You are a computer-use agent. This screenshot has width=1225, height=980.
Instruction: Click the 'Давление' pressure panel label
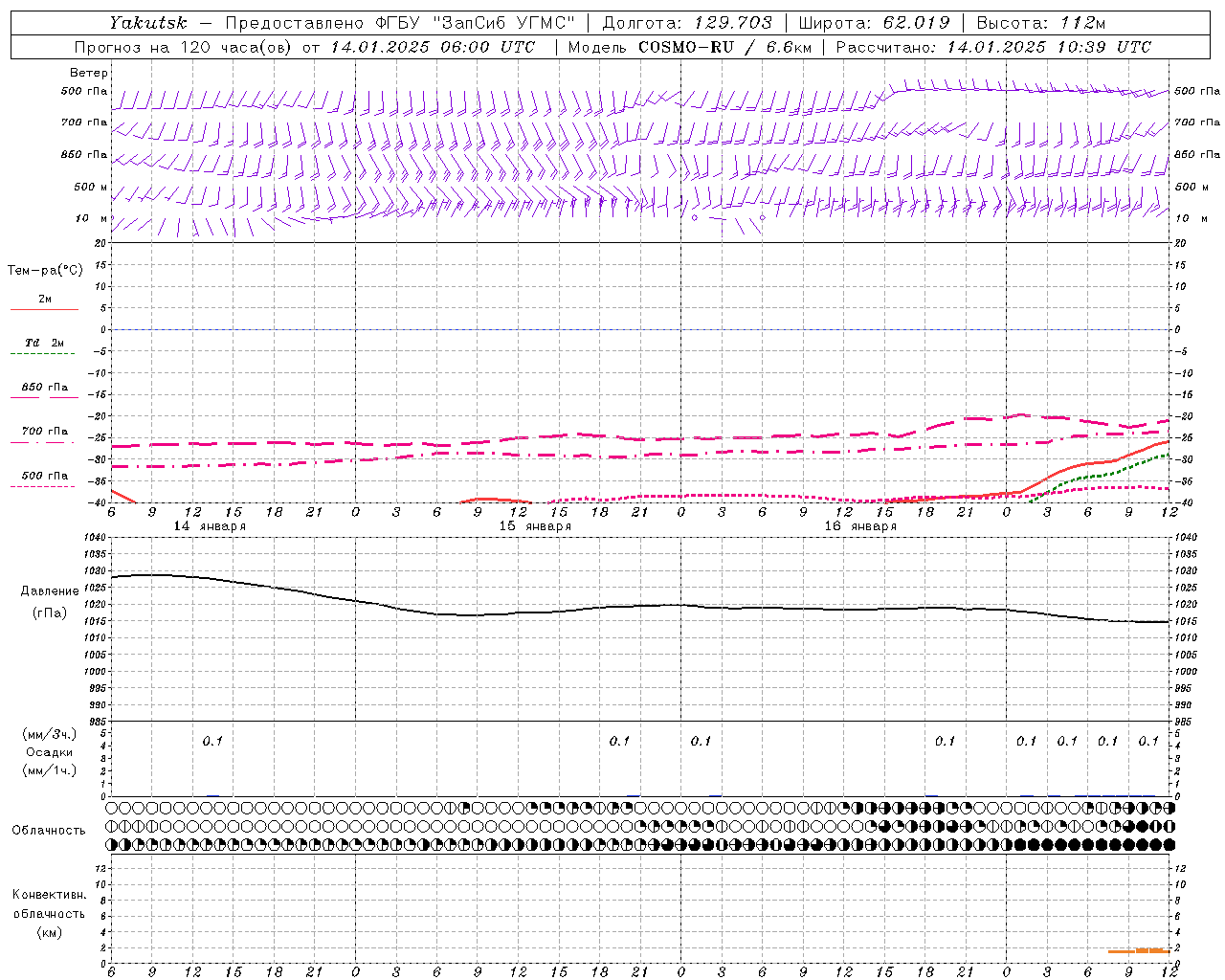pos(50,591)
